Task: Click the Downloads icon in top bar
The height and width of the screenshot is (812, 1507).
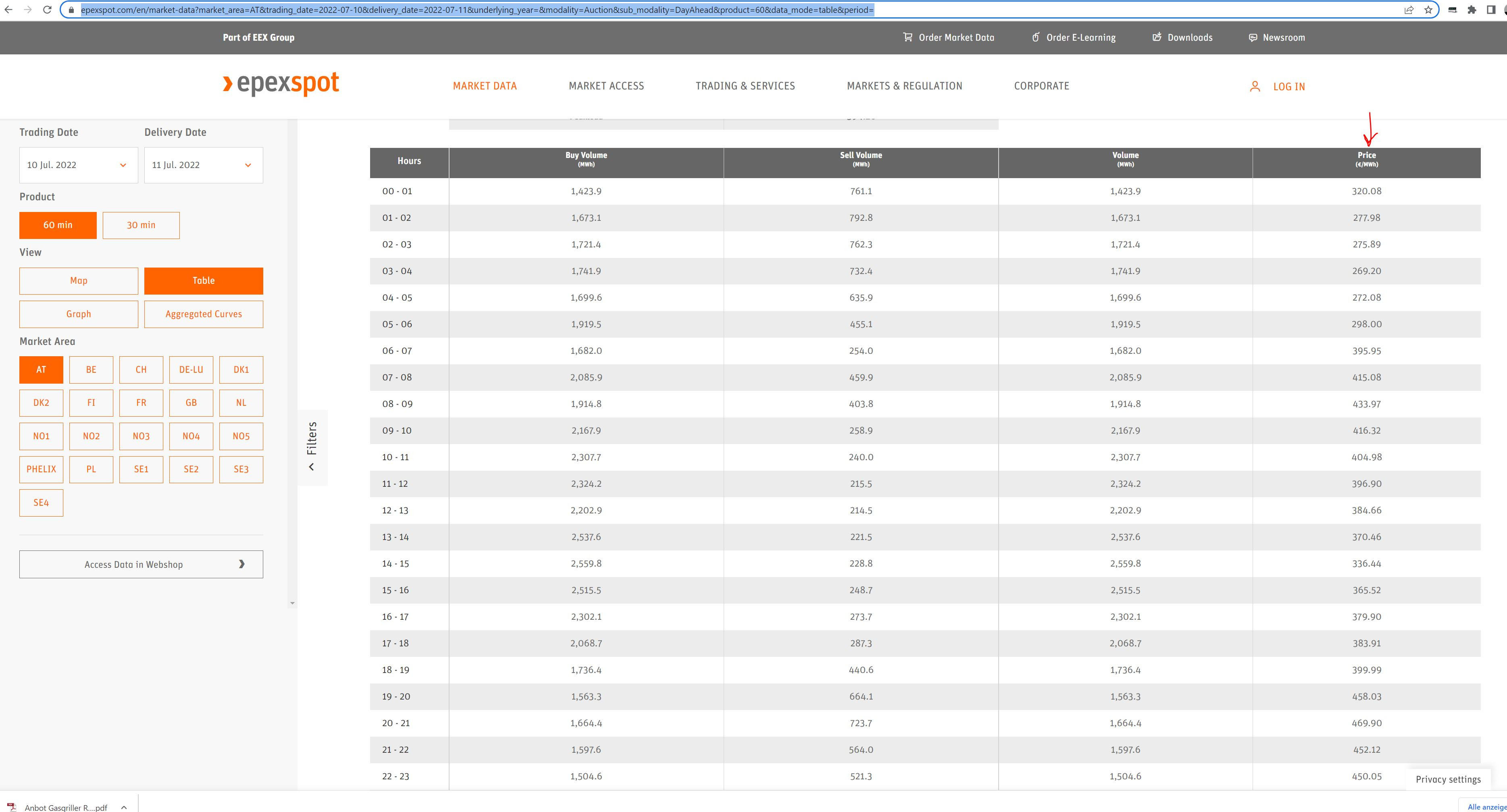Action: tap(1157, 37)
